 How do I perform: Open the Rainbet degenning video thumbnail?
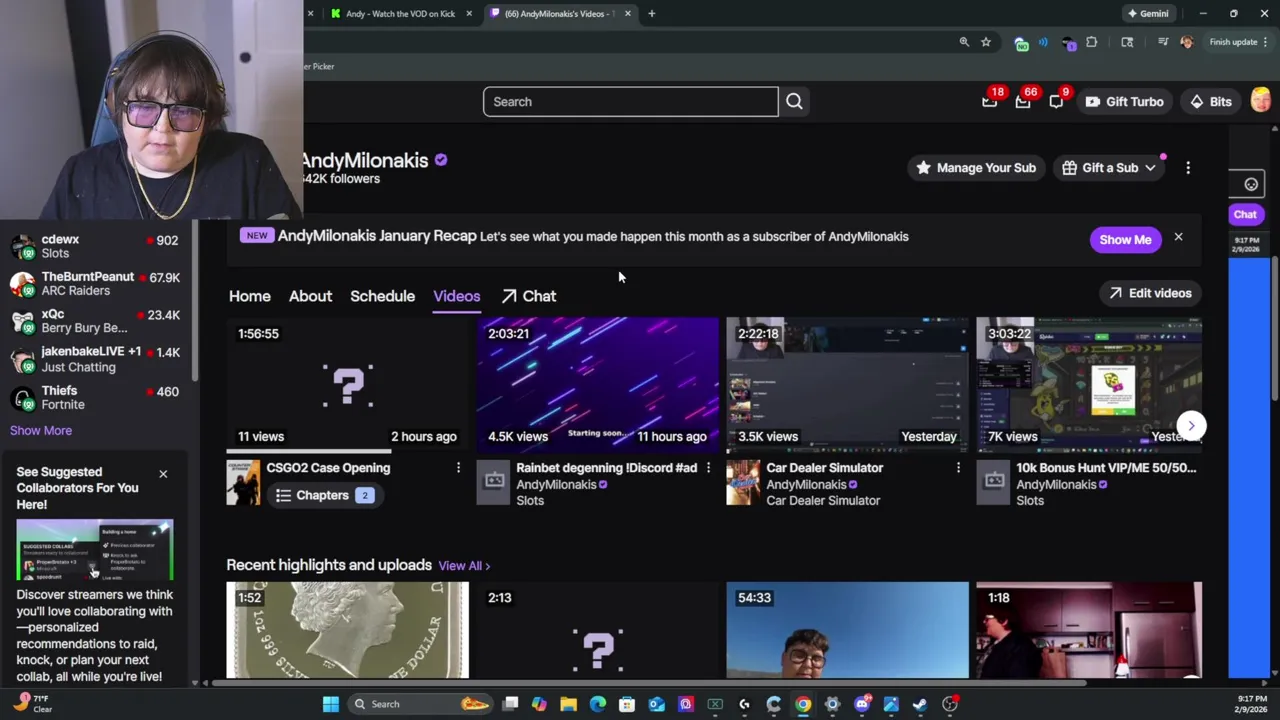[x=597, y=385]
